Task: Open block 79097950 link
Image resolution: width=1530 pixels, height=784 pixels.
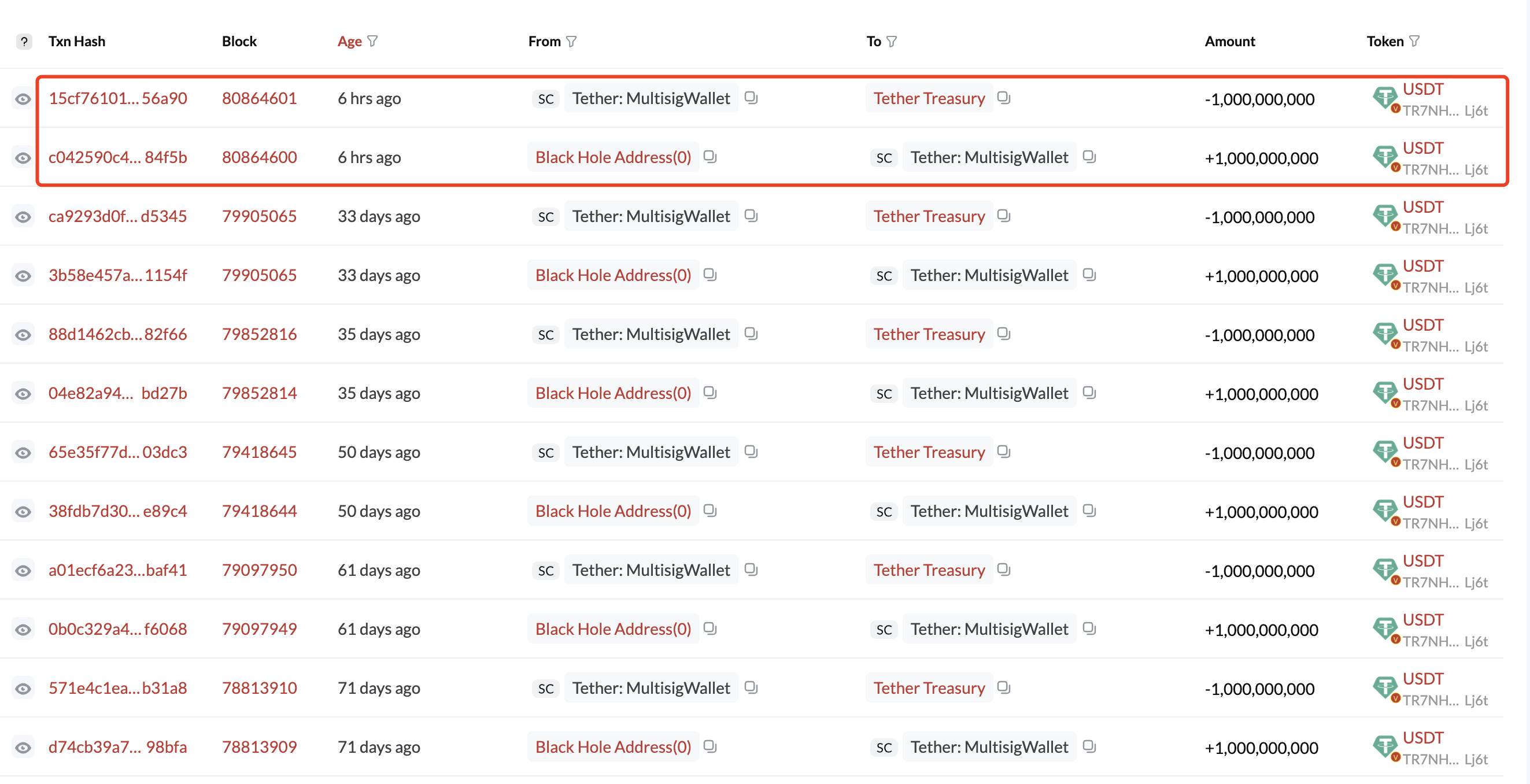Action: click(259, 570)
